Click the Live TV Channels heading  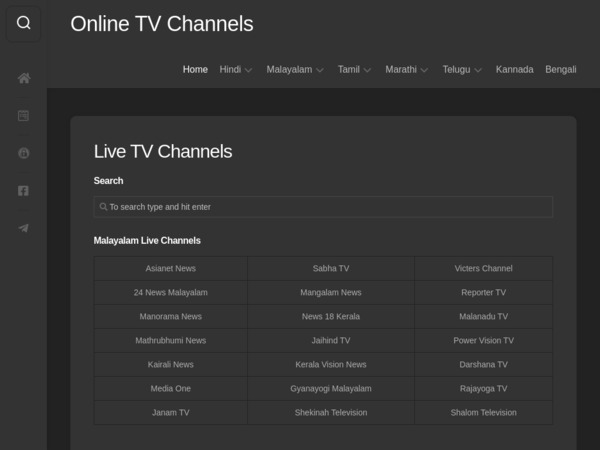tap(163, 151)
